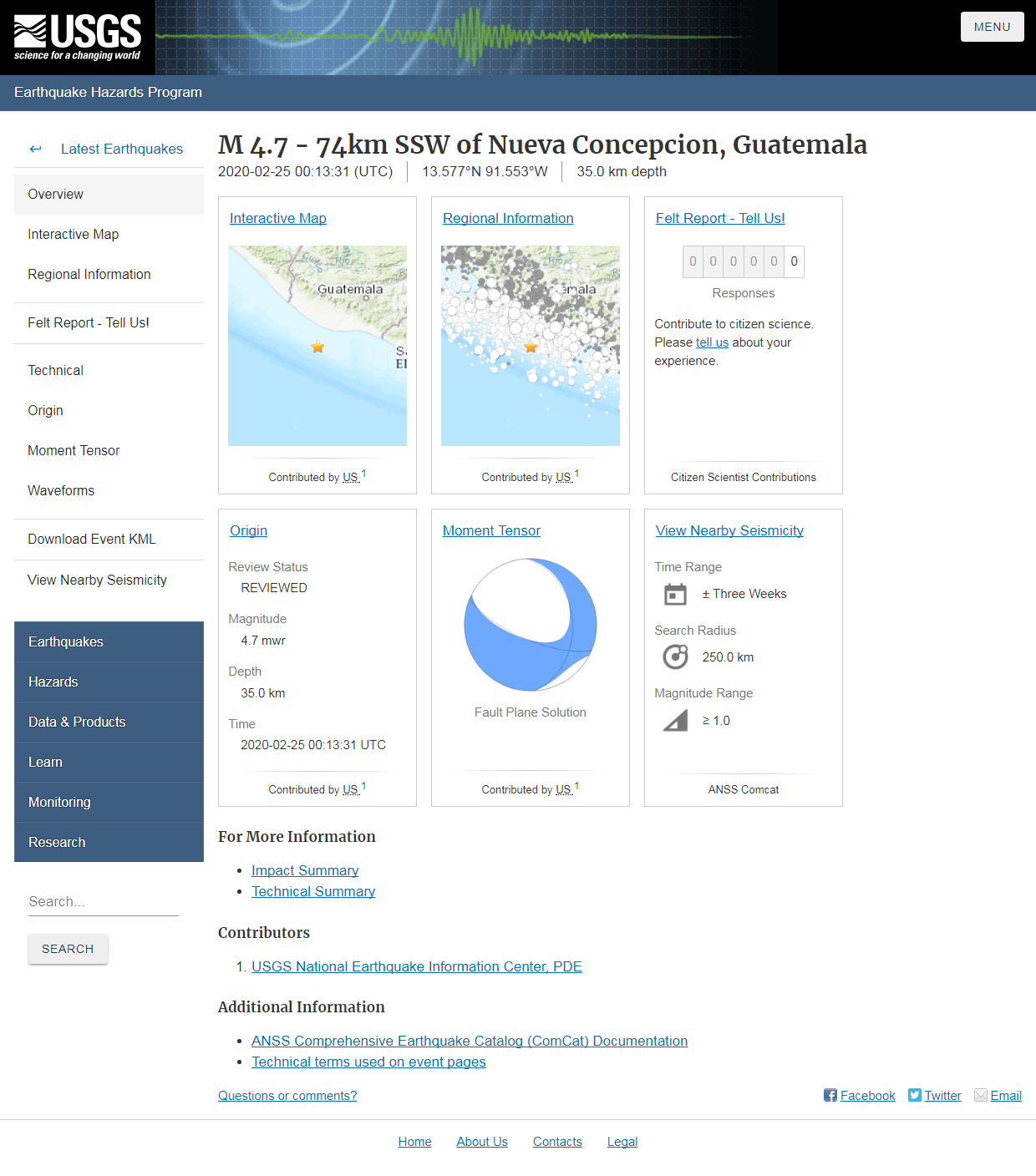Click the Facebook text link
Viewport: 1036px width, 1176px height.
867,1096
